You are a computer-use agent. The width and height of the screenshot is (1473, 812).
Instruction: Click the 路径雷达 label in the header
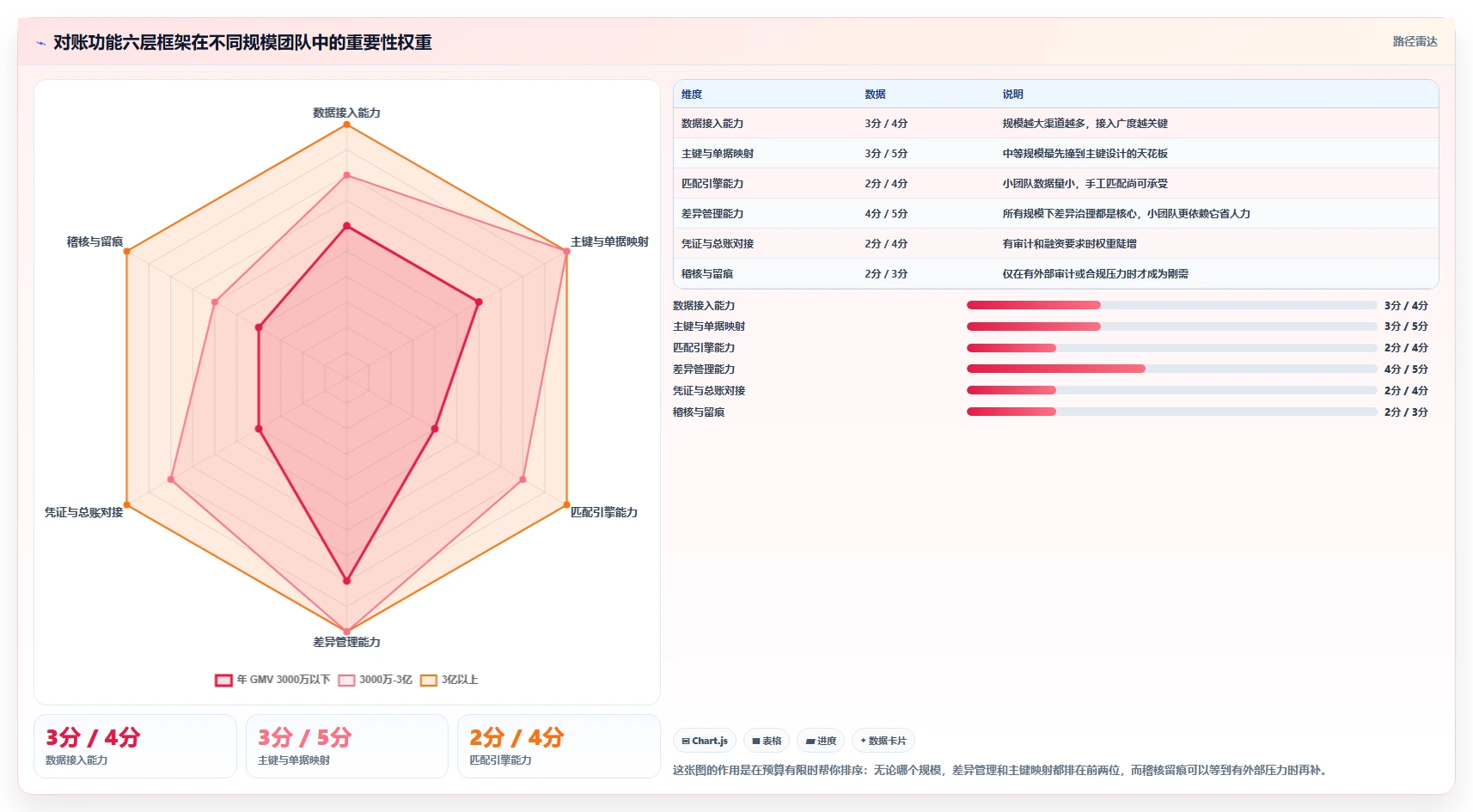click(x=1415, y=41)
